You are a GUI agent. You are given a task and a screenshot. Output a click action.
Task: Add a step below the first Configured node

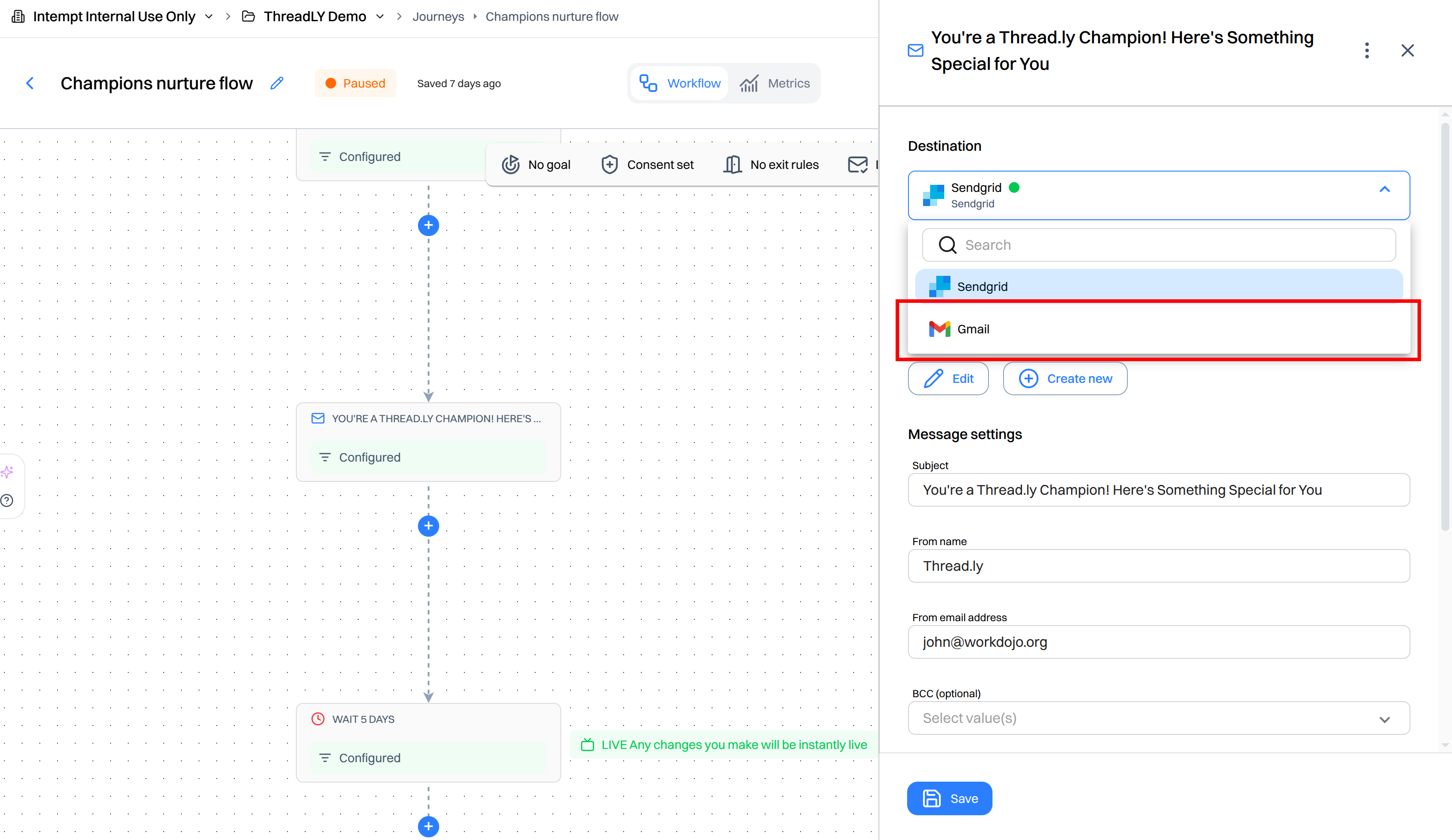pyautogui.click(x=428, y=225)
